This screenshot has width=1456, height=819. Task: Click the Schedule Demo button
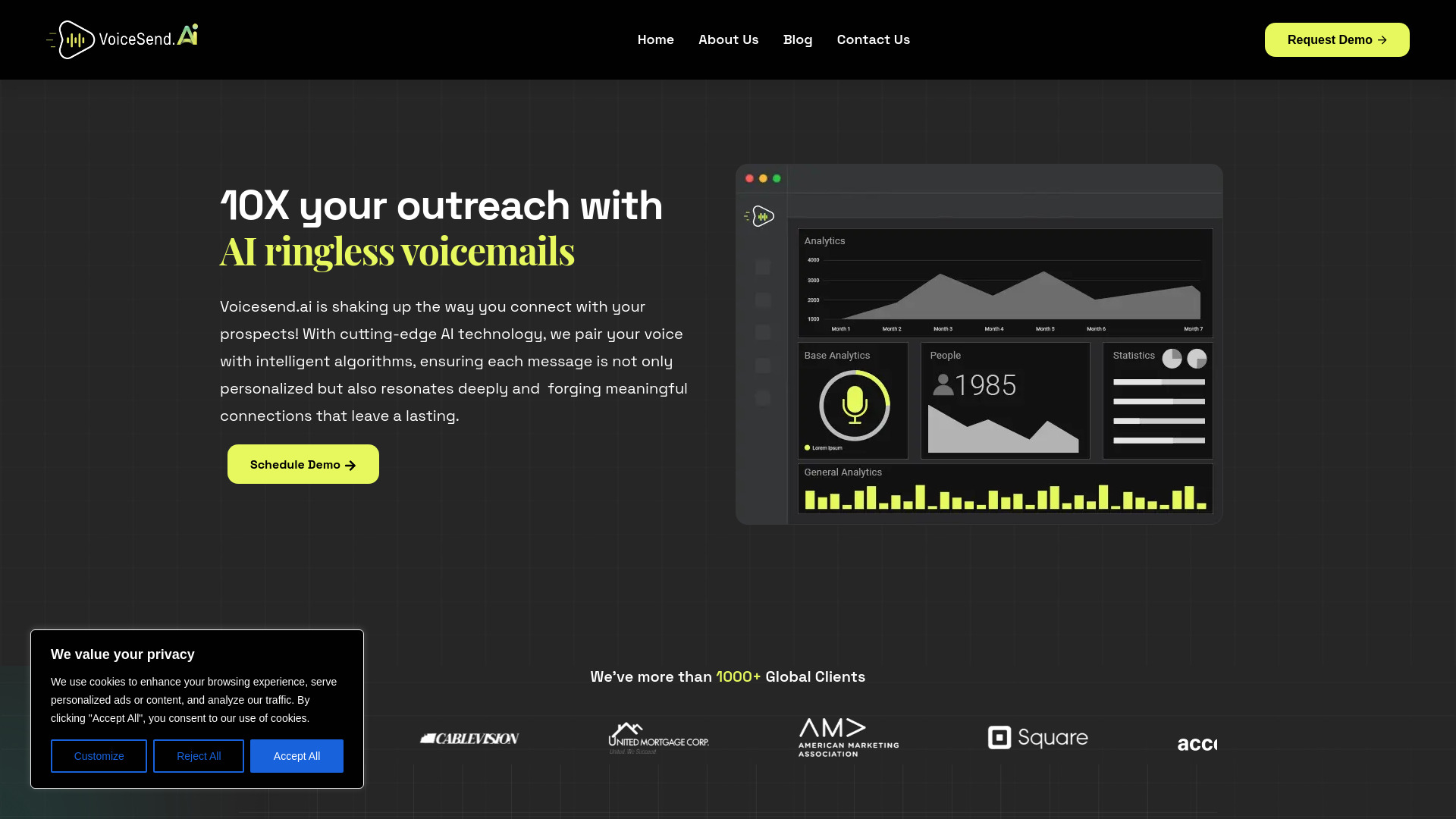coord(303,464)
